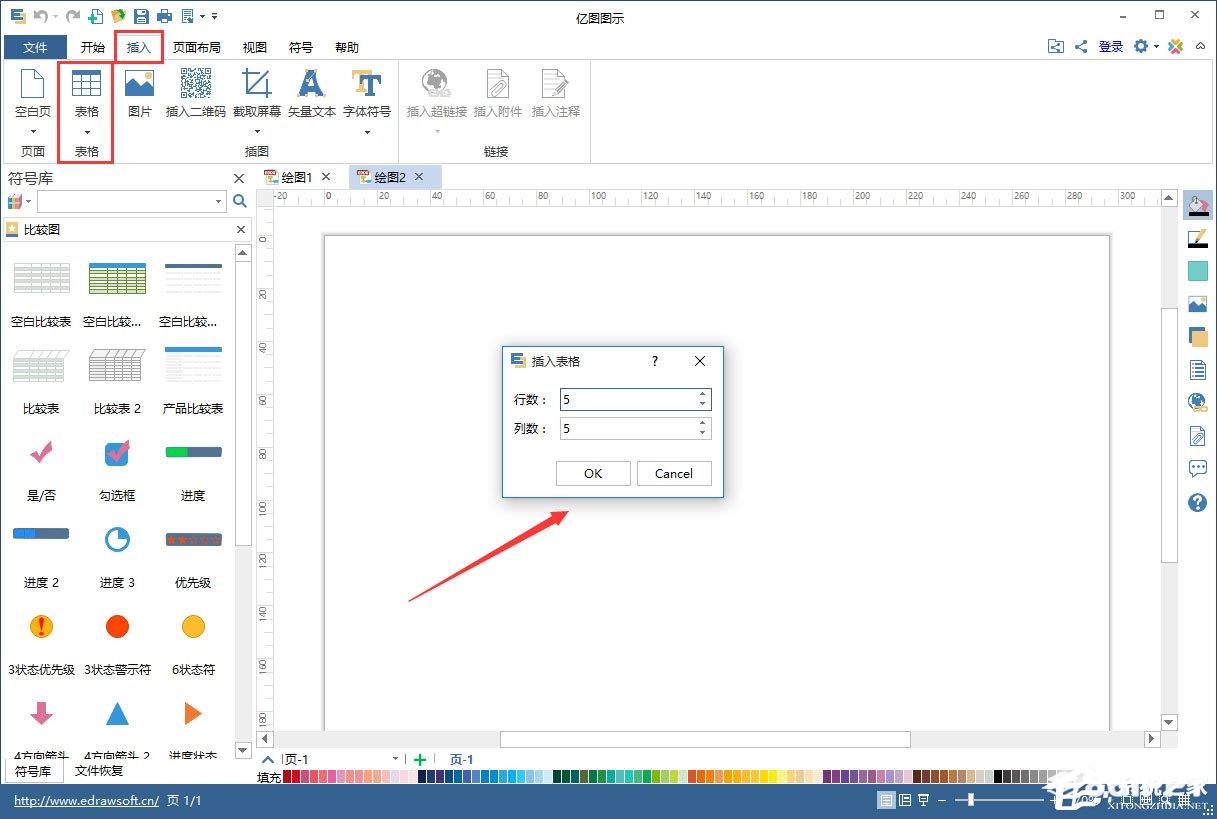This screenshot has height=819, width=1217.
Task: Click the Redo icon in quick access toolbar
Action: (71, 16)
